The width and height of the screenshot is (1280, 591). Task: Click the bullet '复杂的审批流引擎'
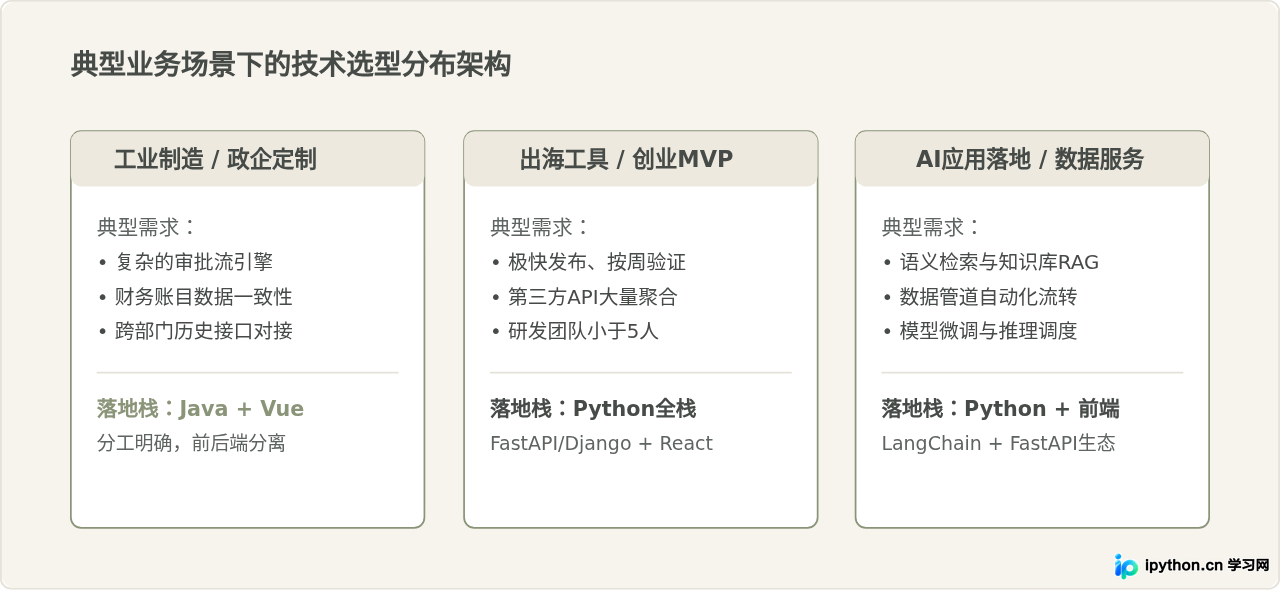coord(186,262)
